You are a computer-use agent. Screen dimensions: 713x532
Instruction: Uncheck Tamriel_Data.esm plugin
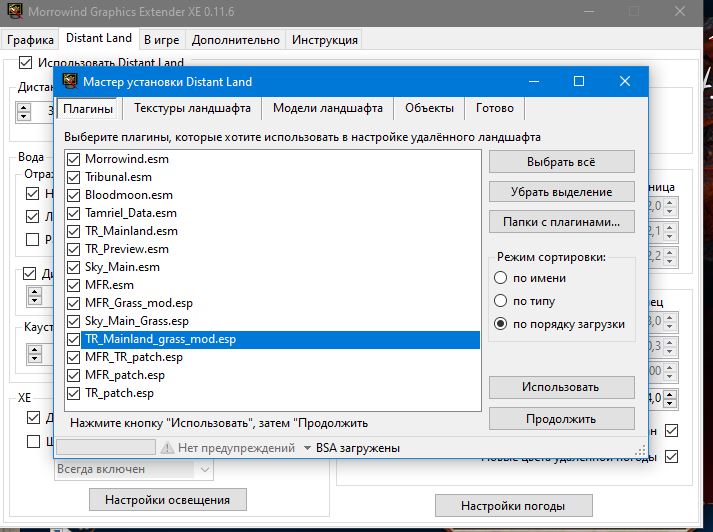tap(73, 213)
